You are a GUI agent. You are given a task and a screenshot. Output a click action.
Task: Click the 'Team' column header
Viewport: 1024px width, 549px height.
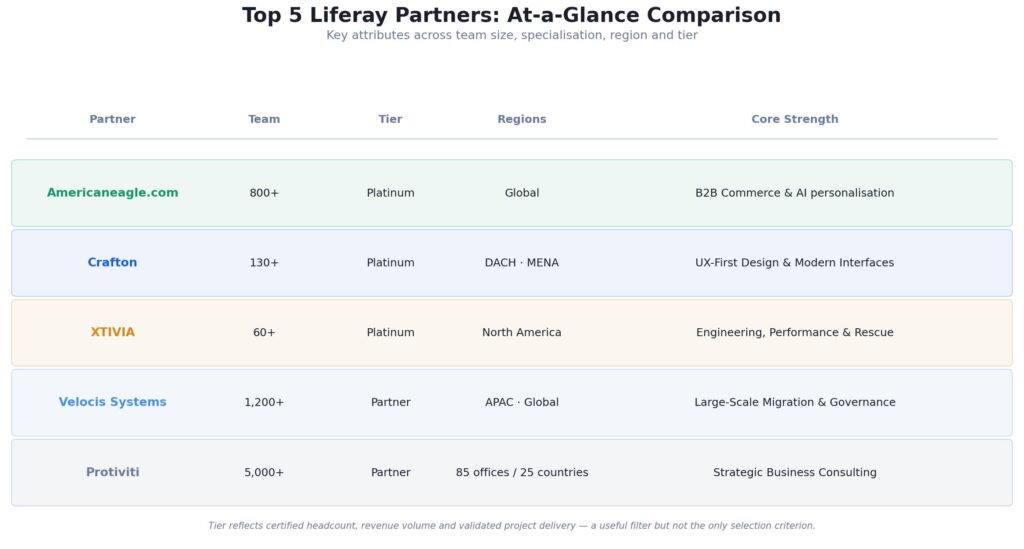pos(264,119)
